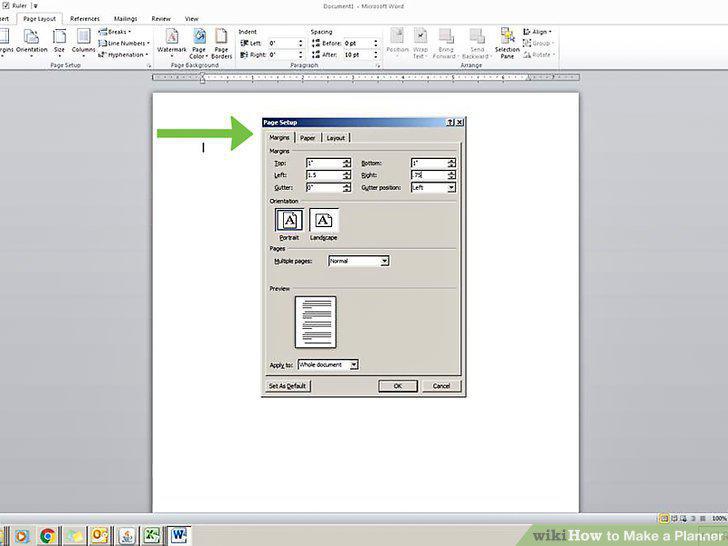Click the Left margin input field
The image size is (728, 546).
tap(324, 175)
